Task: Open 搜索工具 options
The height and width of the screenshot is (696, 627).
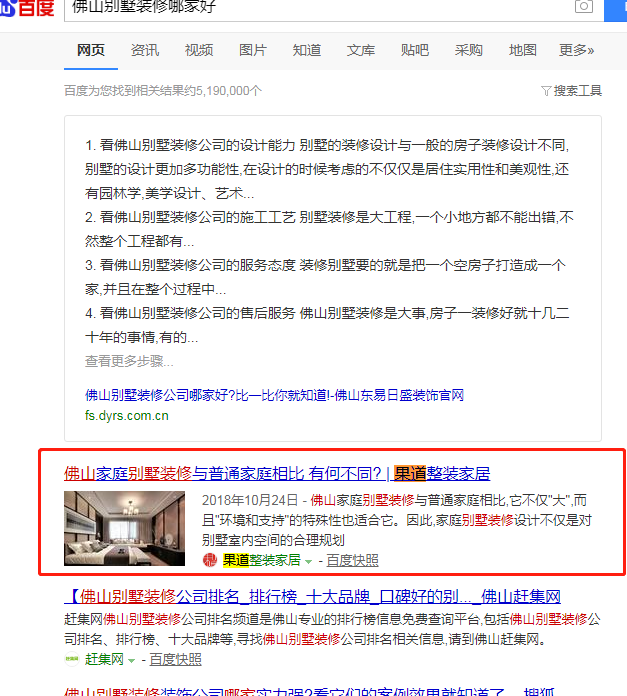Action: tap(577, 91)
